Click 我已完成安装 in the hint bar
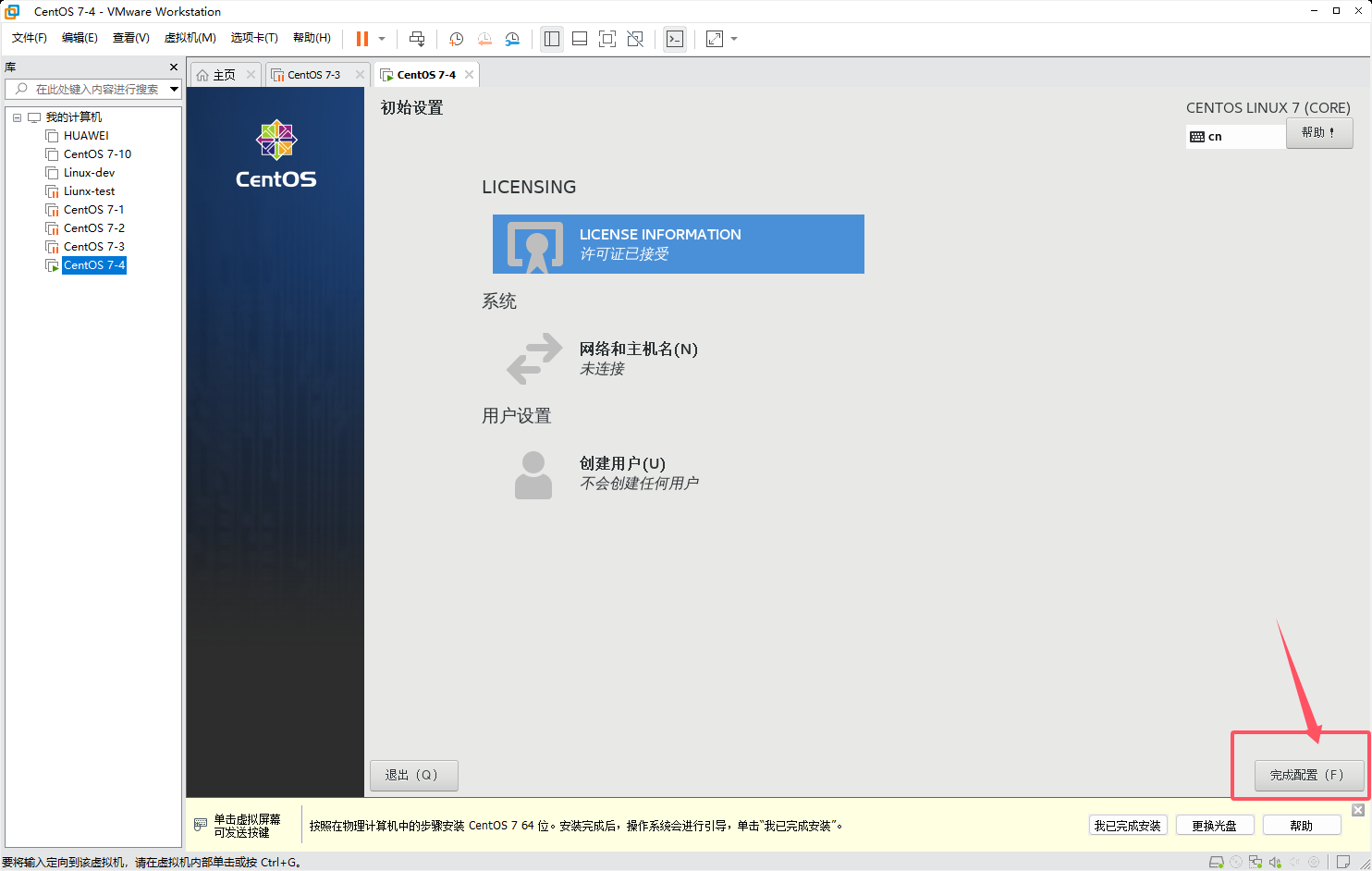 [1128, 826]
